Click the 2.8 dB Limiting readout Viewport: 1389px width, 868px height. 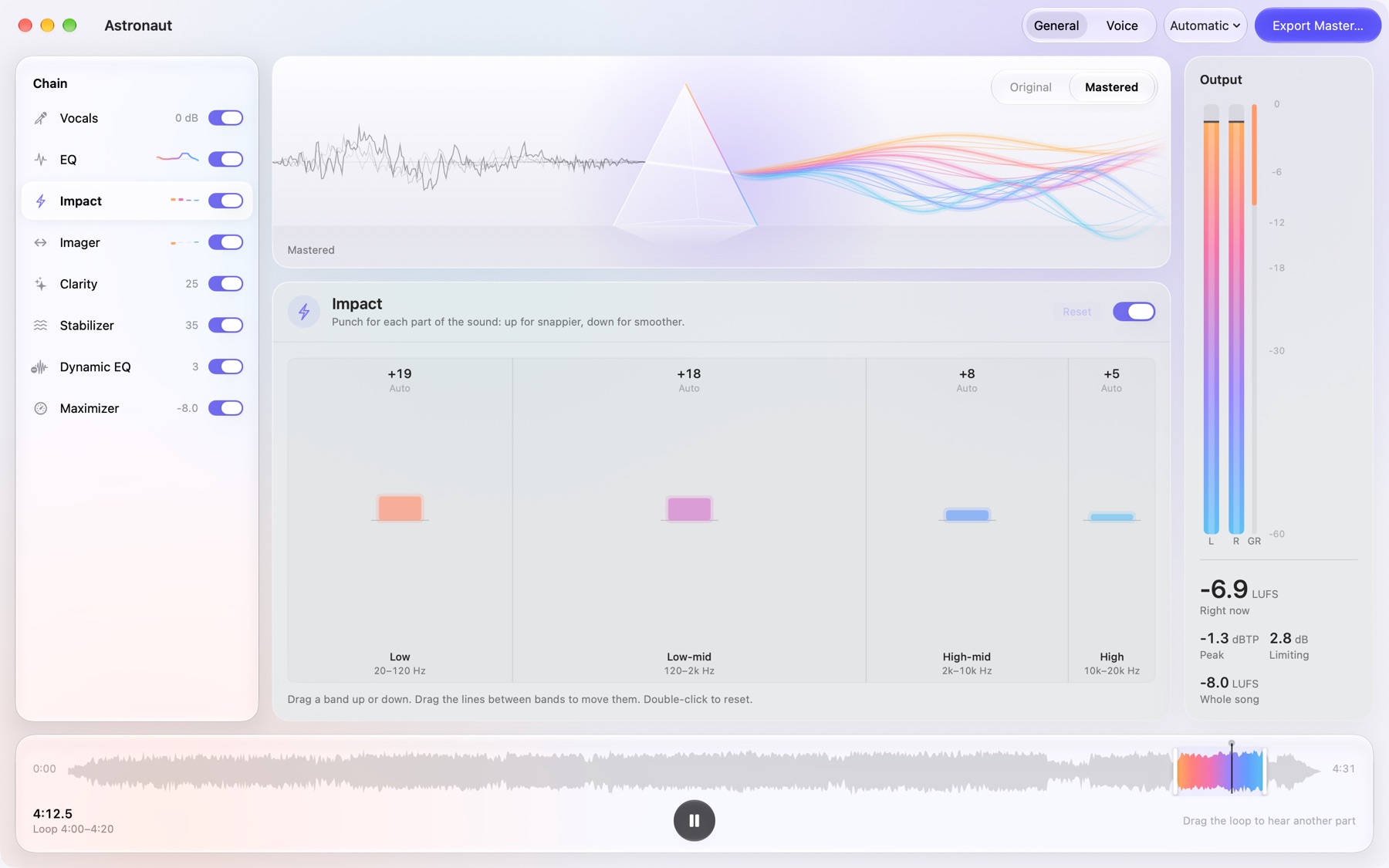[x=1289, y=646]
